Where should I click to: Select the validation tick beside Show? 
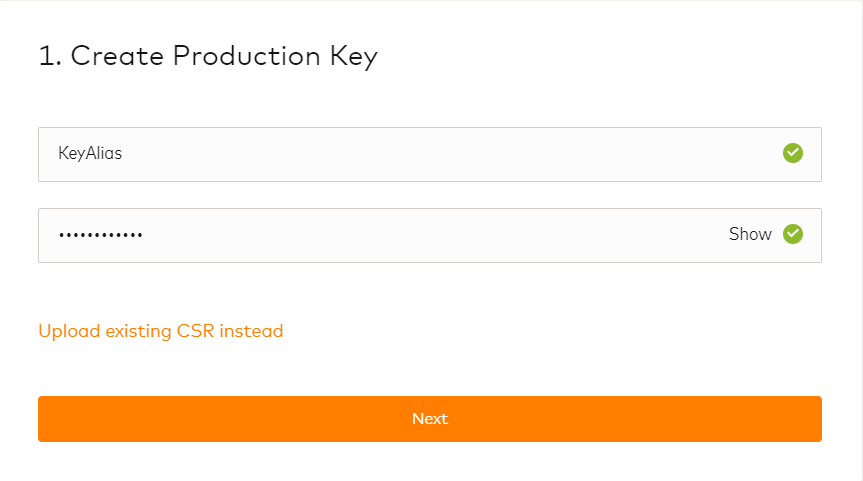793,234
